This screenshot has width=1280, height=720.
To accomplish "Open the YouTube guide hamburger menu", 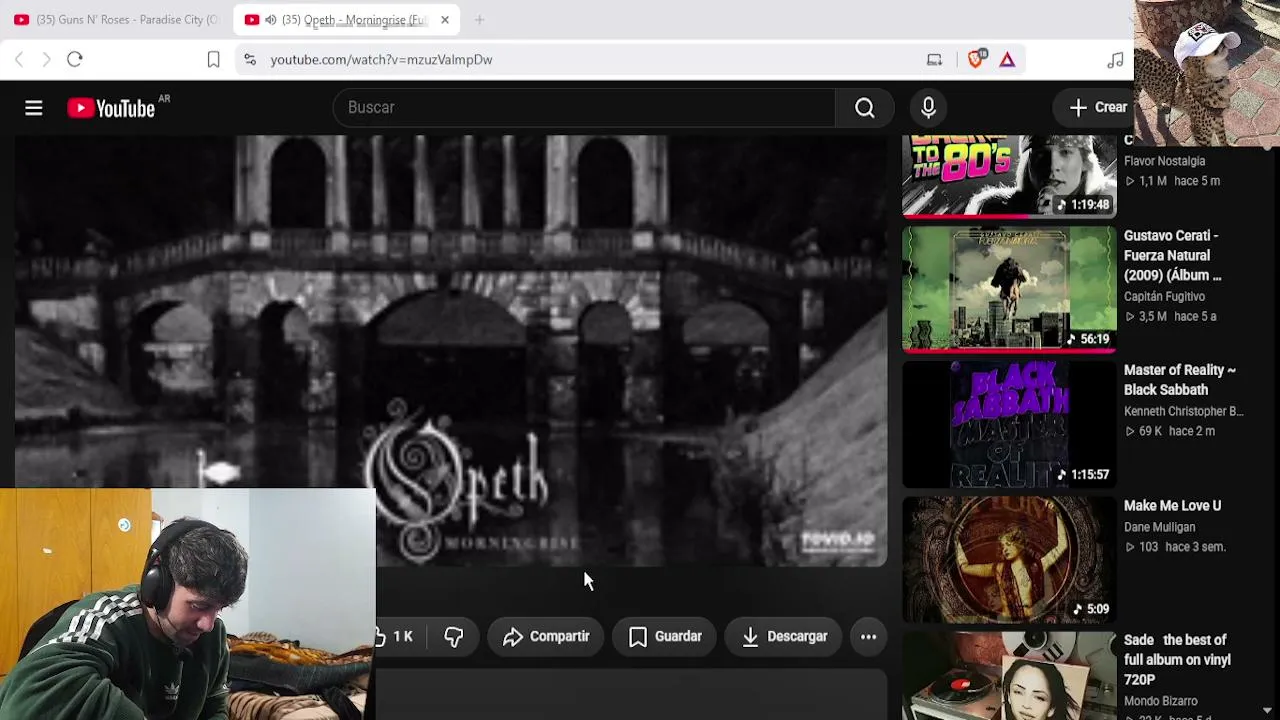I will coord(33,108).
